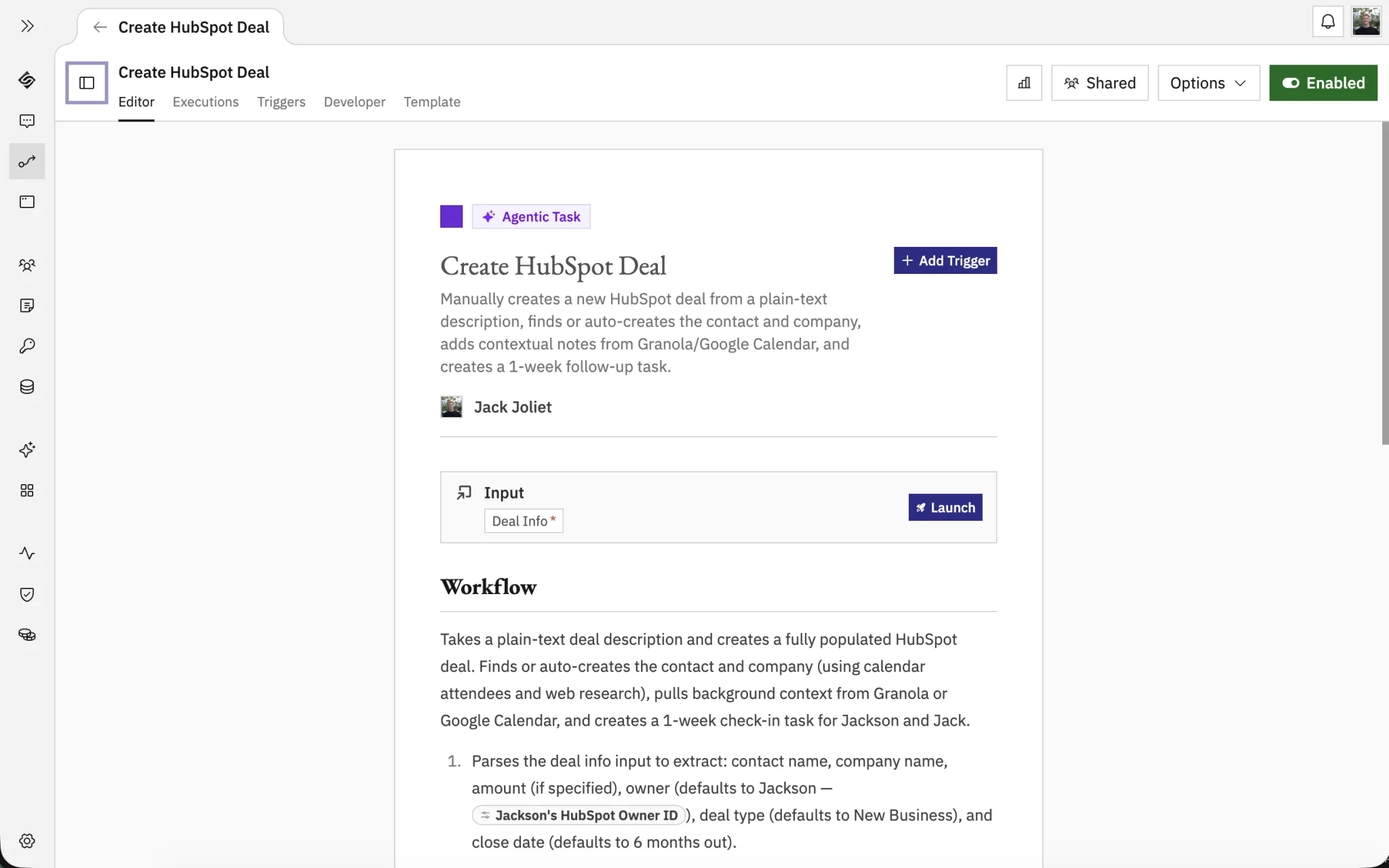Image resolution: width=1389 pixels, height=868 pixels.
Task: Switch to the Developer tab
Action: tap(355, 102)
